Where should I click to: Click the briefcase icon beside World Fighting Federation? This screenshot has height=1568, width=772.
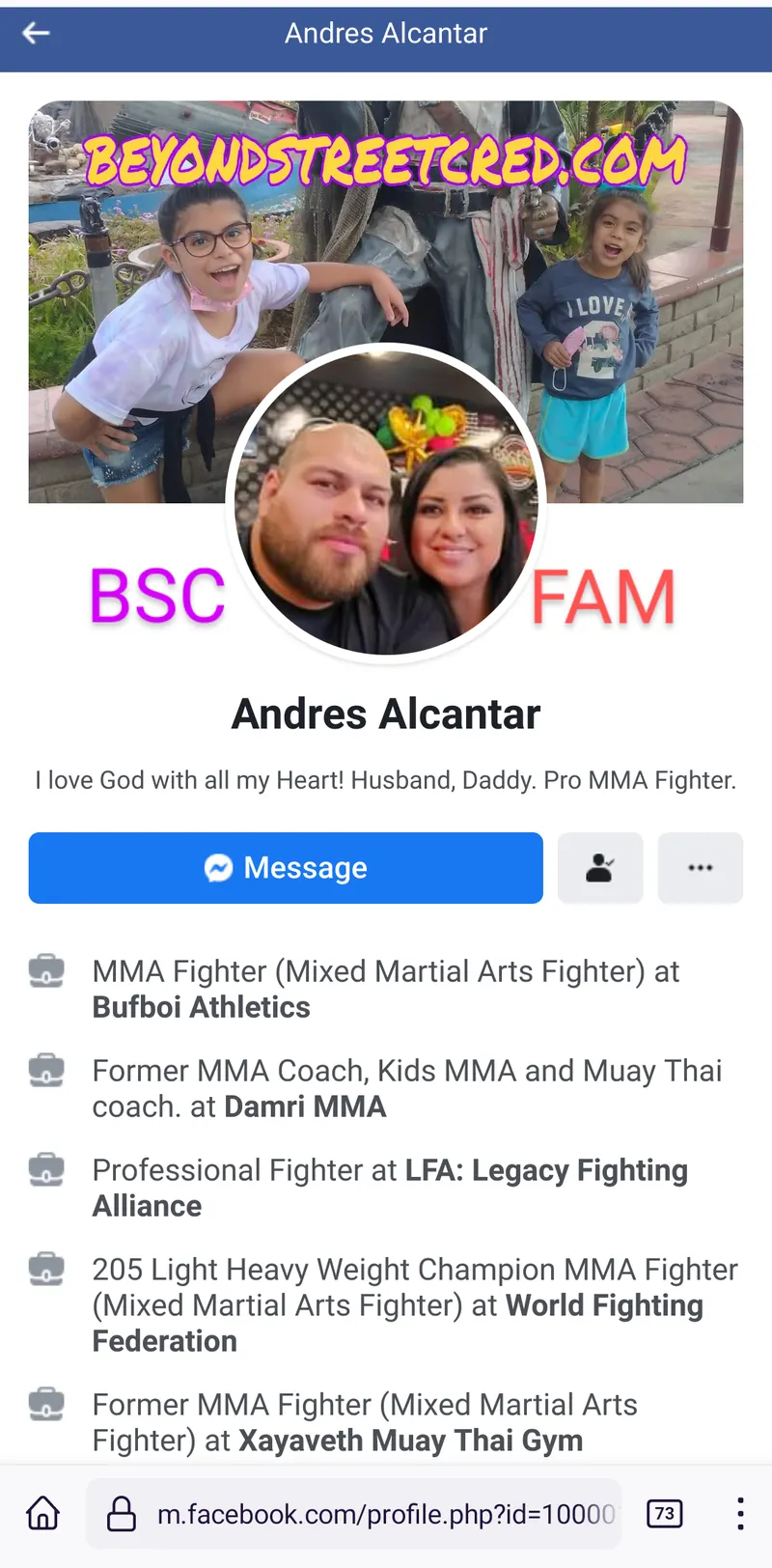[x=46, y=1269]
